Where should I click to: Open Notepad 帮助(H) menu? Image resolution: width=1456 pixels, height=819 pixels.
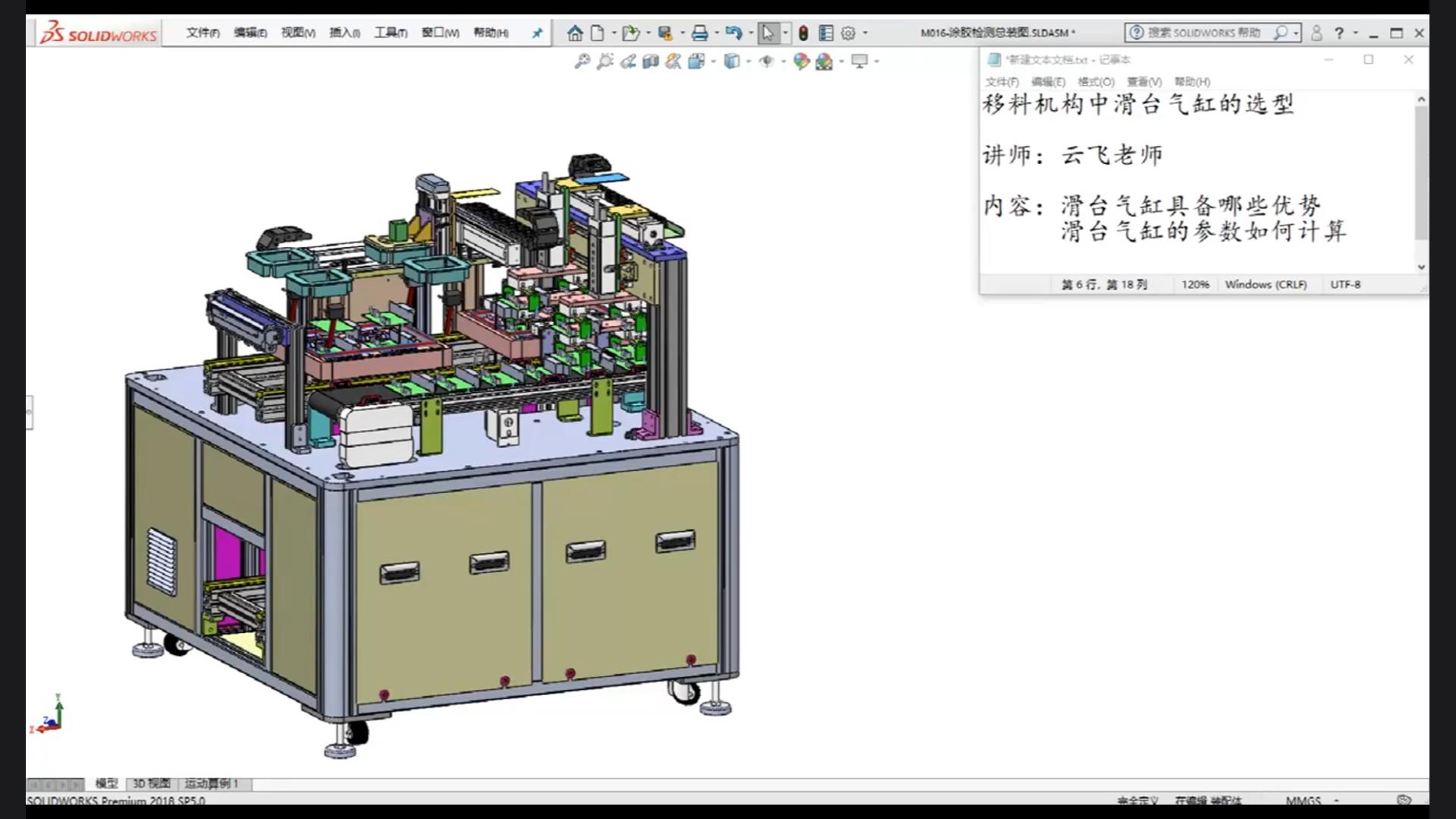[x=1192, y=82]
